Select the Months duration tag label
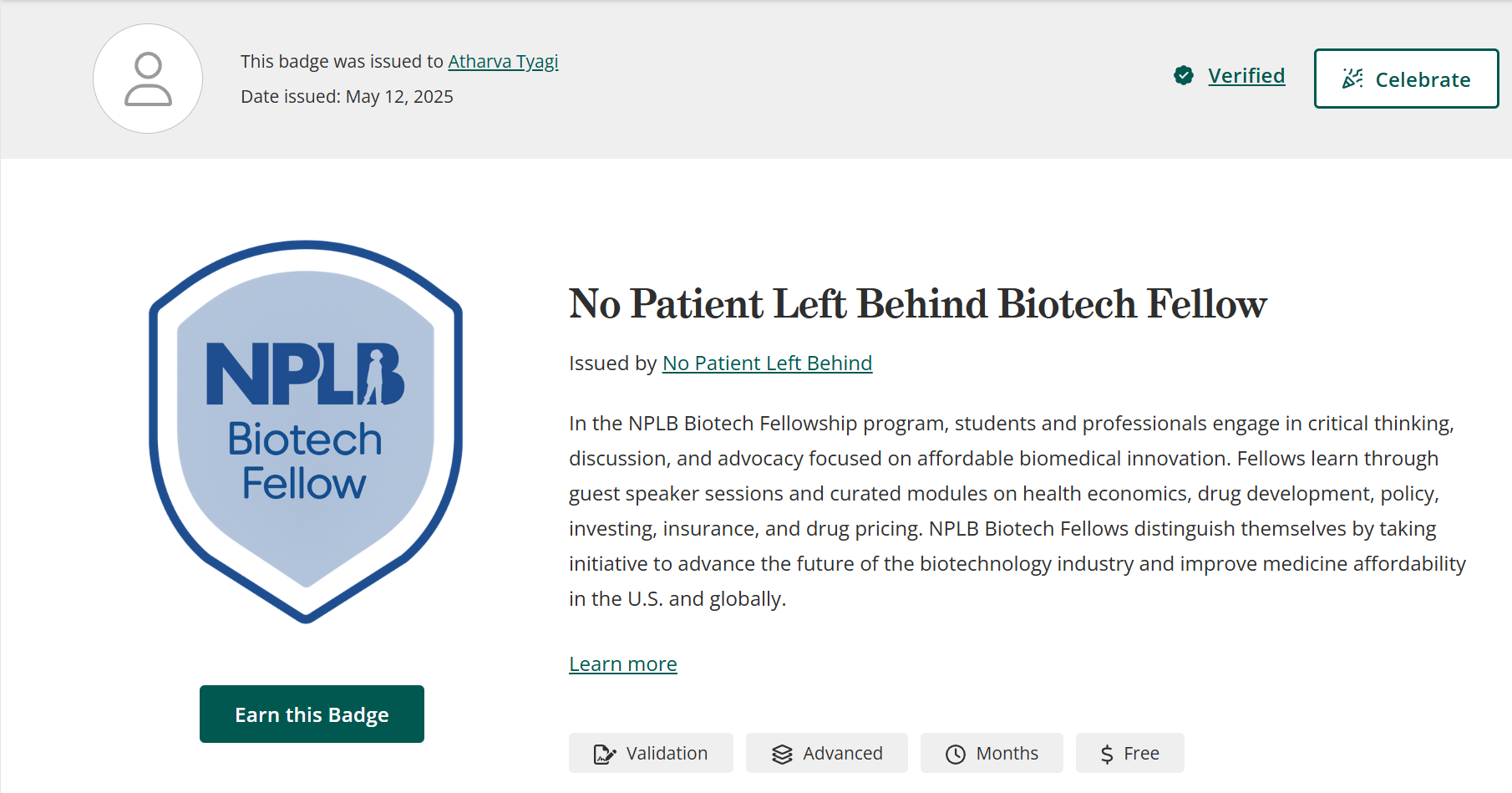This screenshot has height=793, width=1512. click(1007, 754)
